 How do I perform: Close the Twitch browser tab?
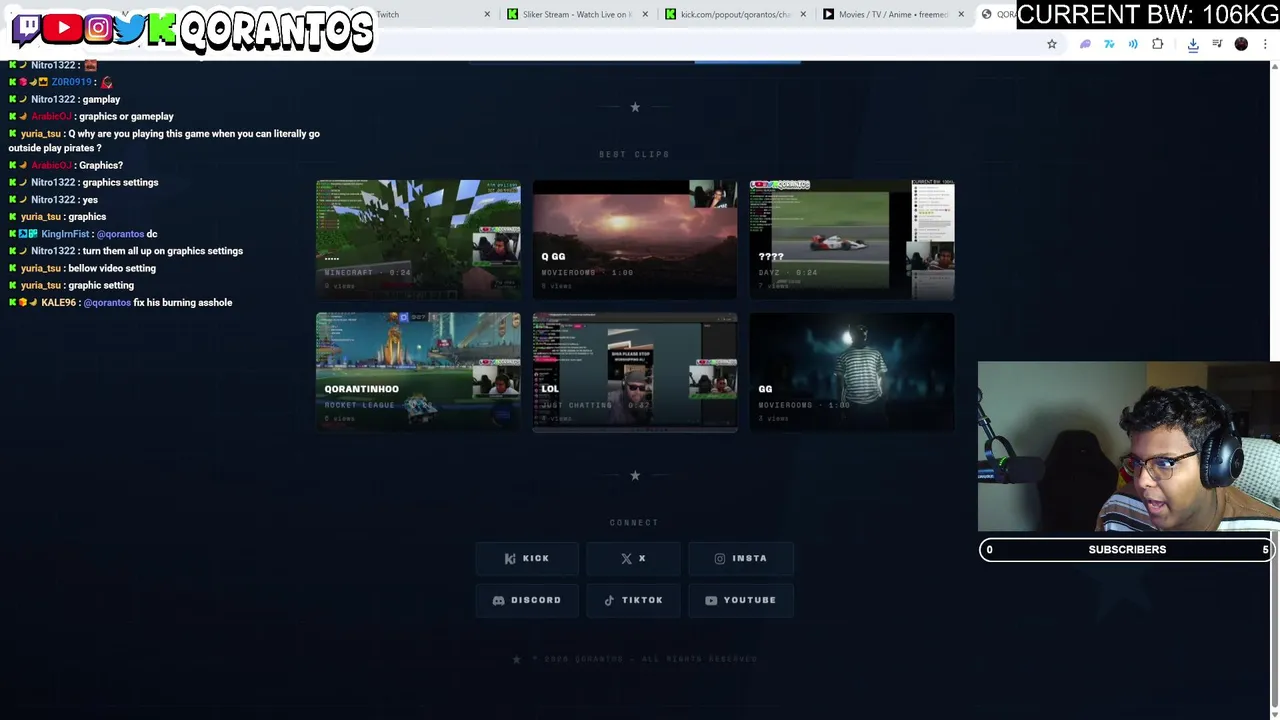[x=487, y=14]
